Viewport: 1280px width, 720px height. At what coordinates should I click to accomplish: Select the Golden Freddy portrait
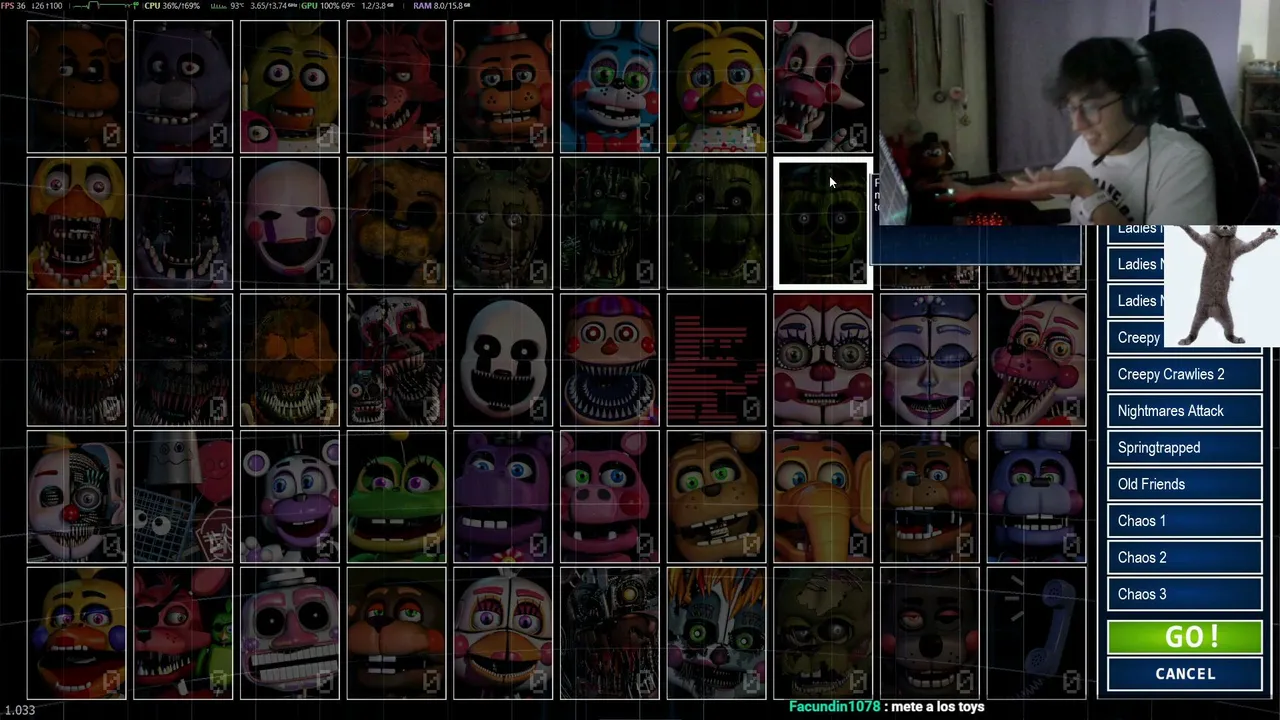(396, 223)
